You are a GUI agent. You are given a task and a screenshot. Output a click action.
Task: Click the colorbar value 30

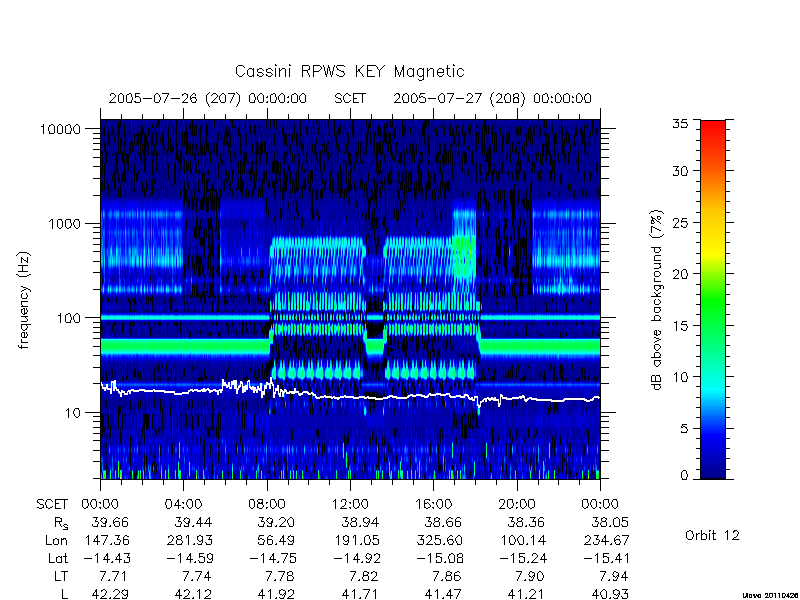click(x=680, y=171)
